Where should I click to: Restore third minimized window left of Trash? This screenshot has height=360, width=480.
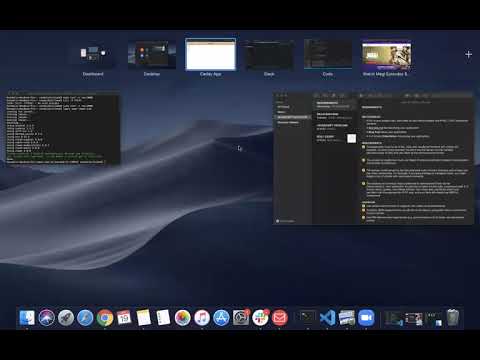tap(433, 318)
